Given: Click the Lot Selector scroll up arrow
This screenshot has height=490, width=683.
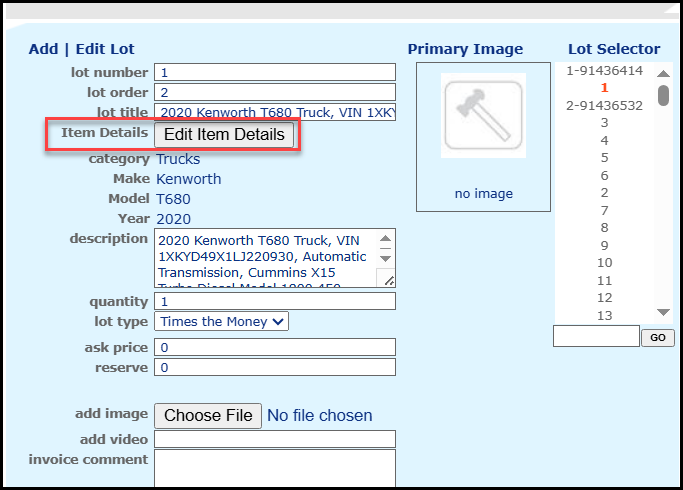Looking at the screenshot, I should (x=663, y=73).
